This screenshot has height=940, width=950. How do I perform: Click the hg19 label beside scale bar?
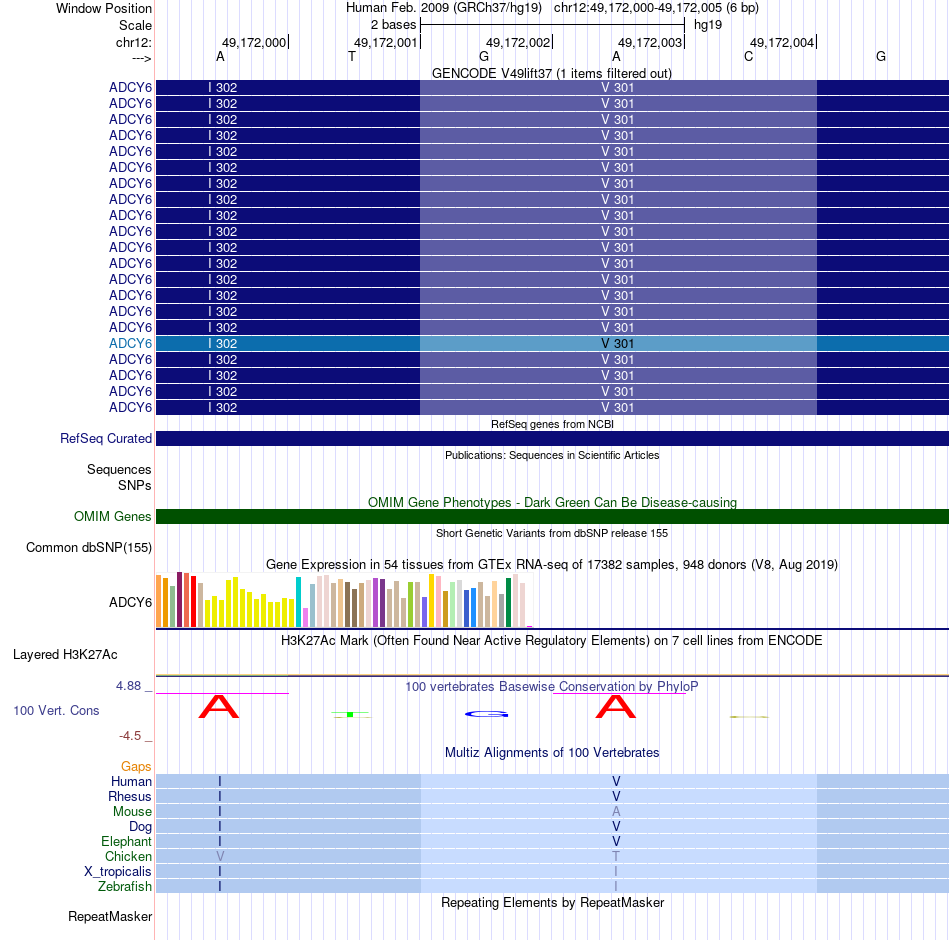click(708, 25)
